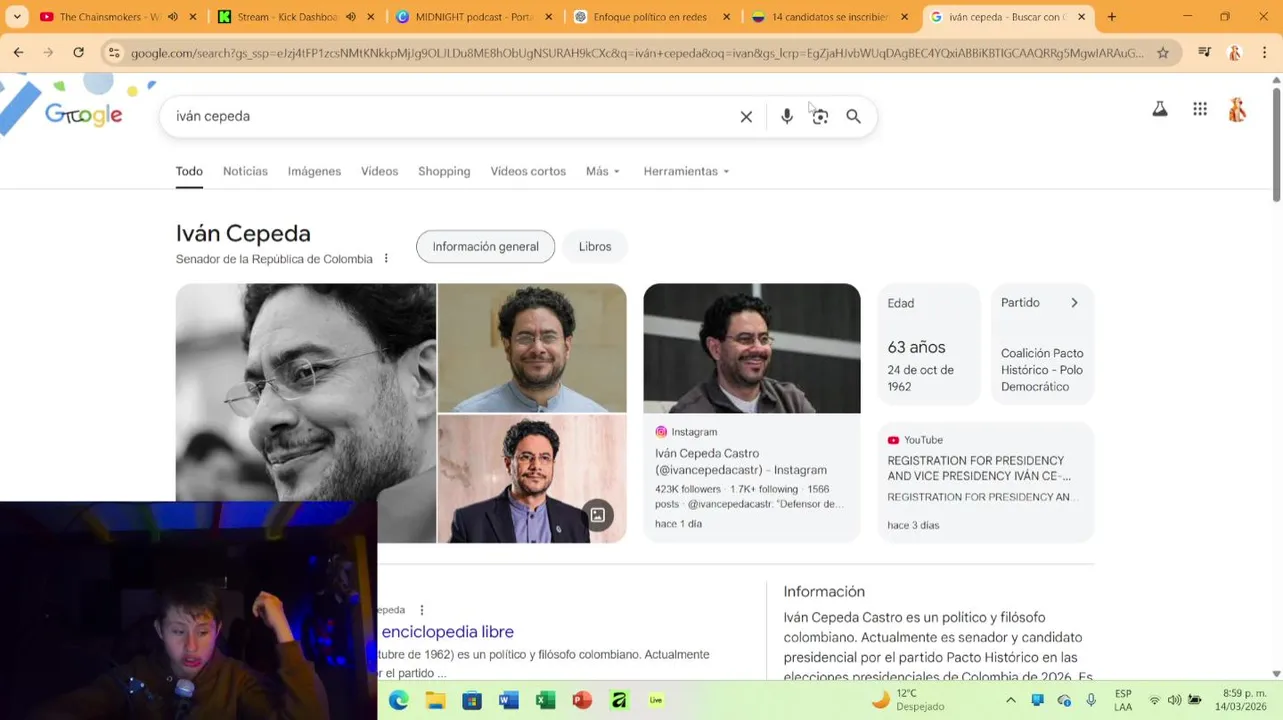Click the browser address bar URL
Image resolution: width=1283 pixels, height=720 pixels.
click(x=637, y=53)
